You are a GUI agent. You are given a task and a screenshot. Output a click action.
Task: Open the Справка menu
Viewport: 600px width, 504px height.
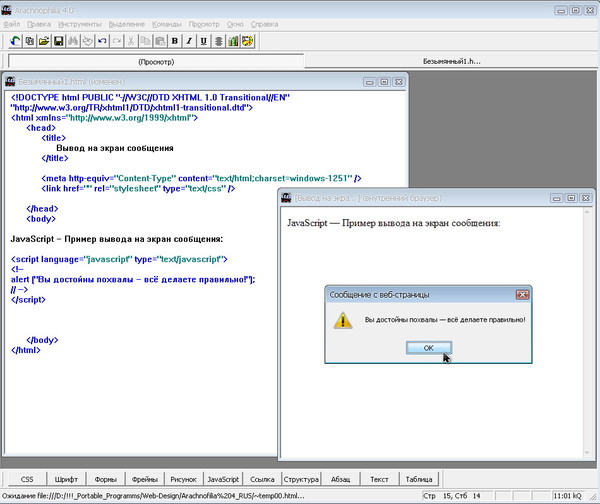[x=264, y=24]
